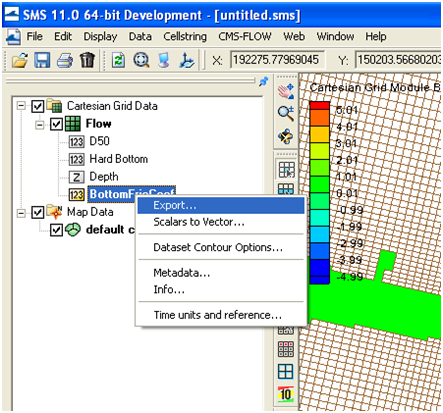Select the Cartesian Grid Data label
443x413 pixels.
tap(112, 106)
